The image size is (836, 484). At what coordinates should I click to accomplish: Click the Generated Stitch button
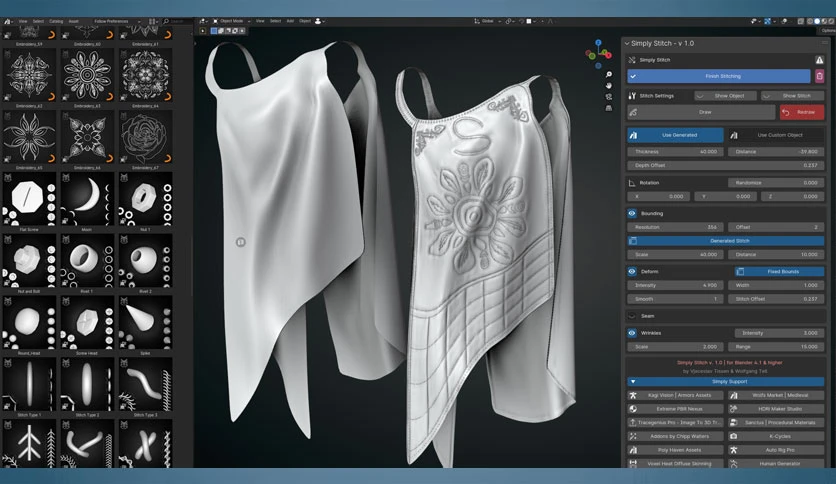pos(726,241)
